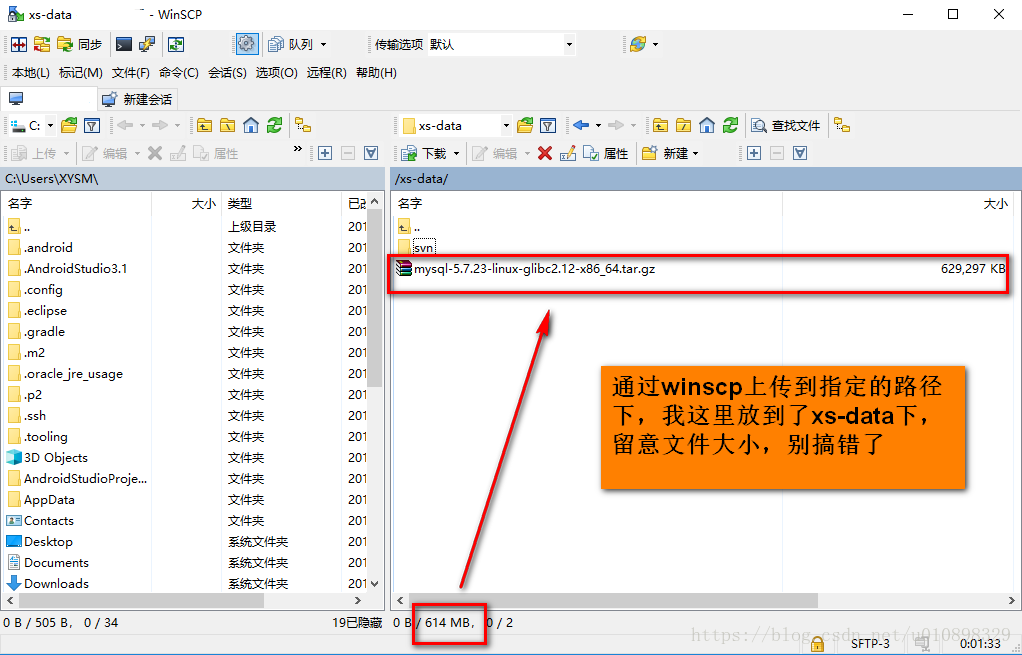The image size is (1022, 655).
Task: Click the local open directory folder icon
Action: pyautogui.click(x=69, y=125)
